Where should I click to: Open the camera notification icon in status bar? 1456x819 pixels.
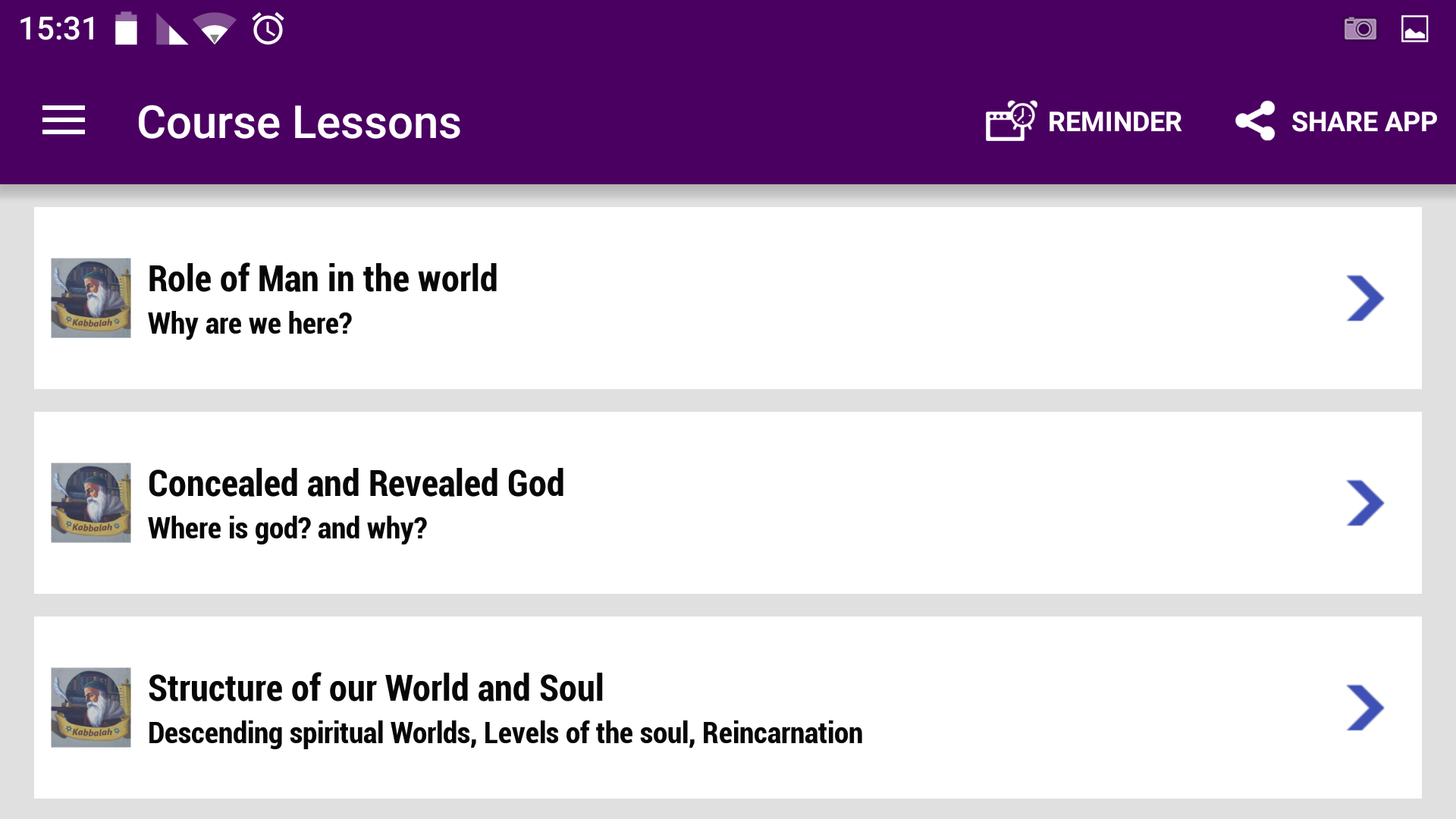click(1360, 29)
